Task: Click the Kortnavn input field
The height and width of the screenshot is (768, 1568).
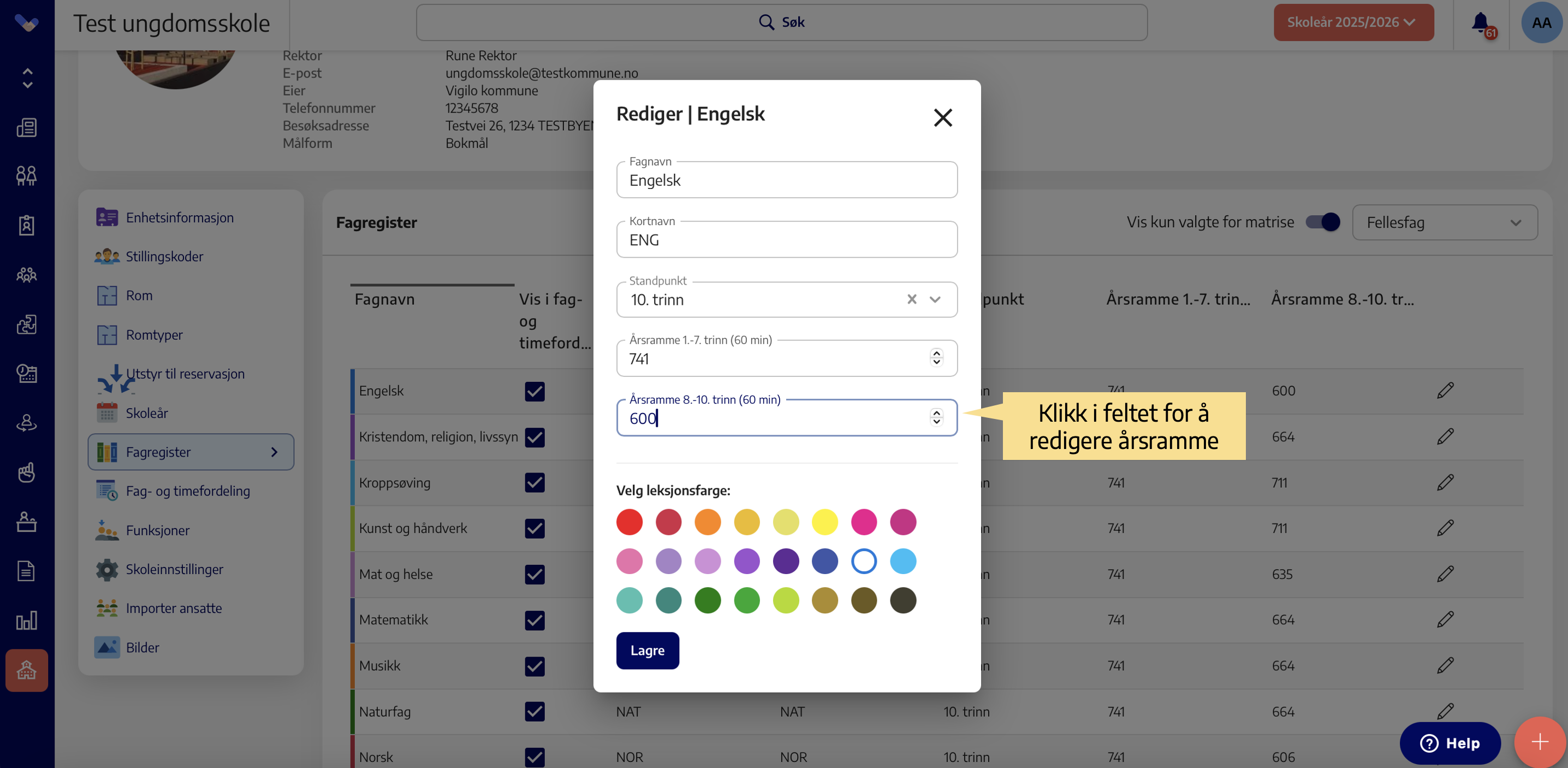Action: [x=786, y=239]
